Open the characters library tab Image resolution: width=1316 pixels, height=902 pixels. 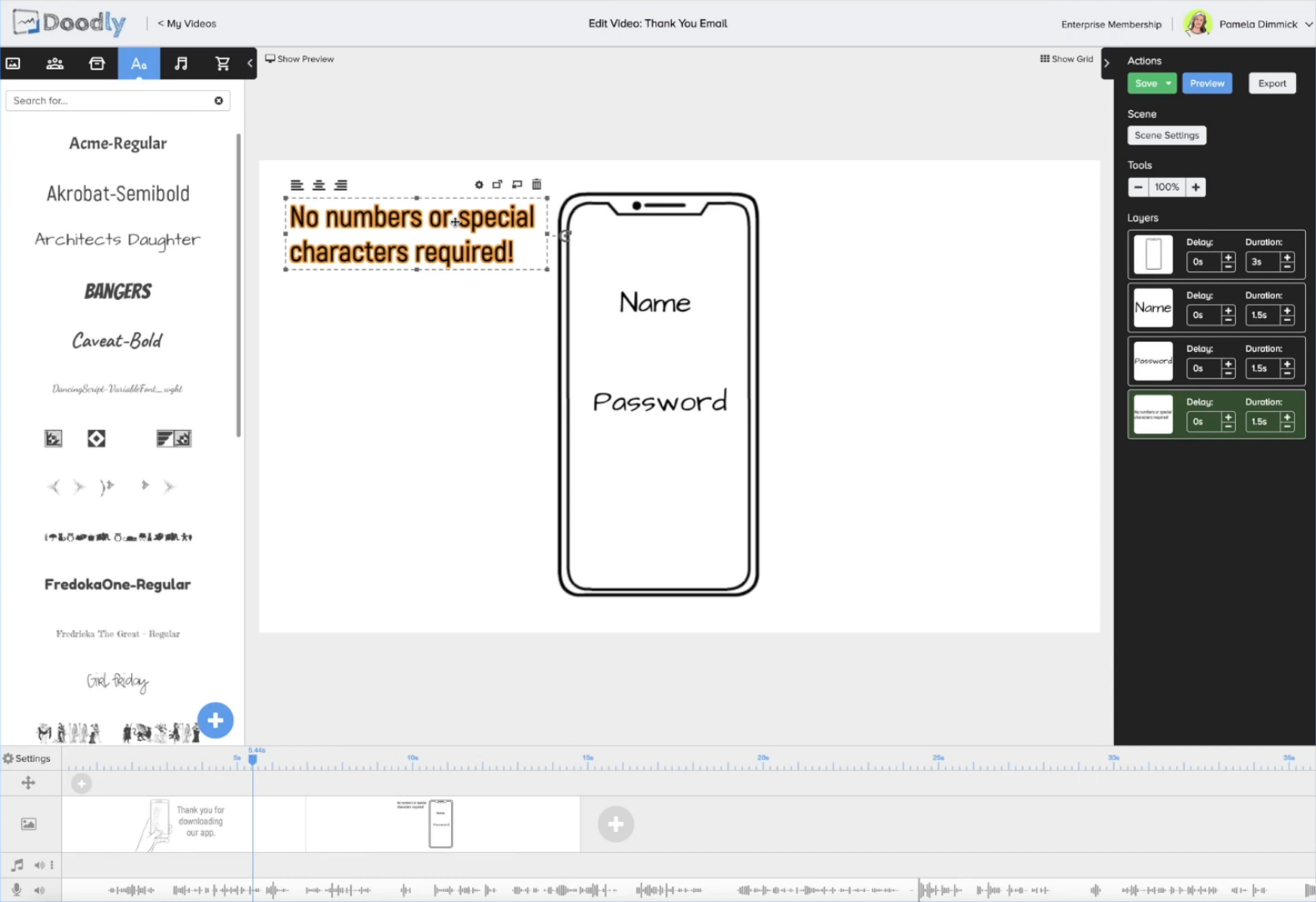point(55,63)
